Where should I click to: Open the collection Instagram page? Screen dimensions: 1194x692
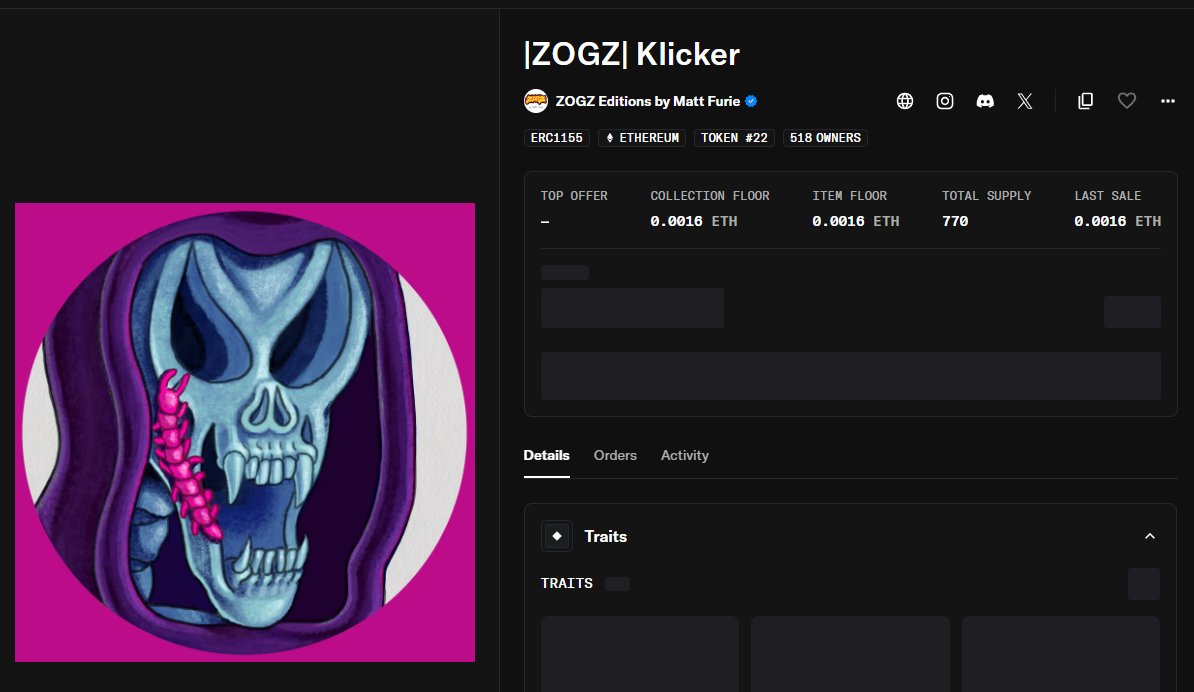point(945,101)
